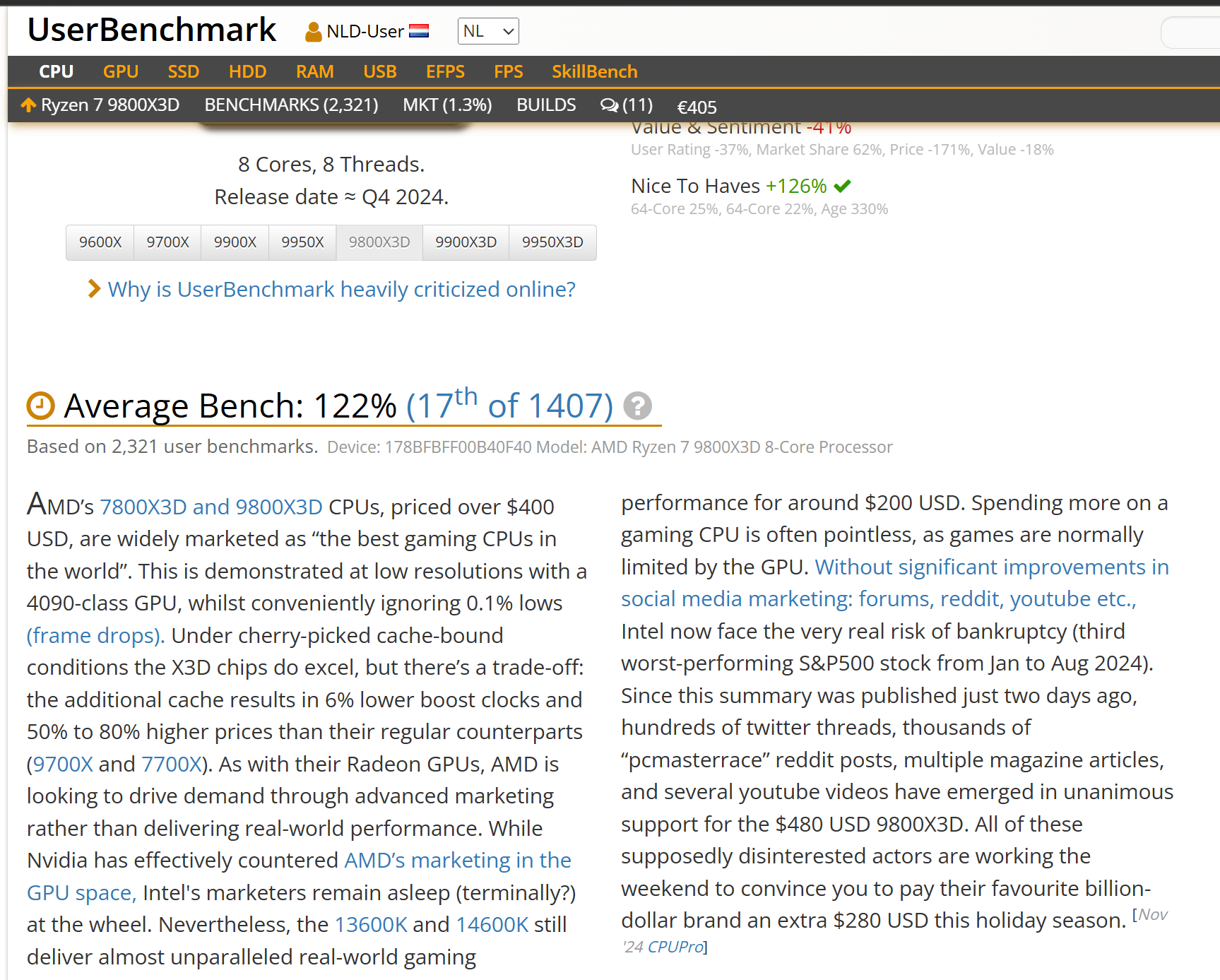Viewport: 1220px width, 980px height.
Task: Click the question mark help icon
Action: (x=637, y=406)
